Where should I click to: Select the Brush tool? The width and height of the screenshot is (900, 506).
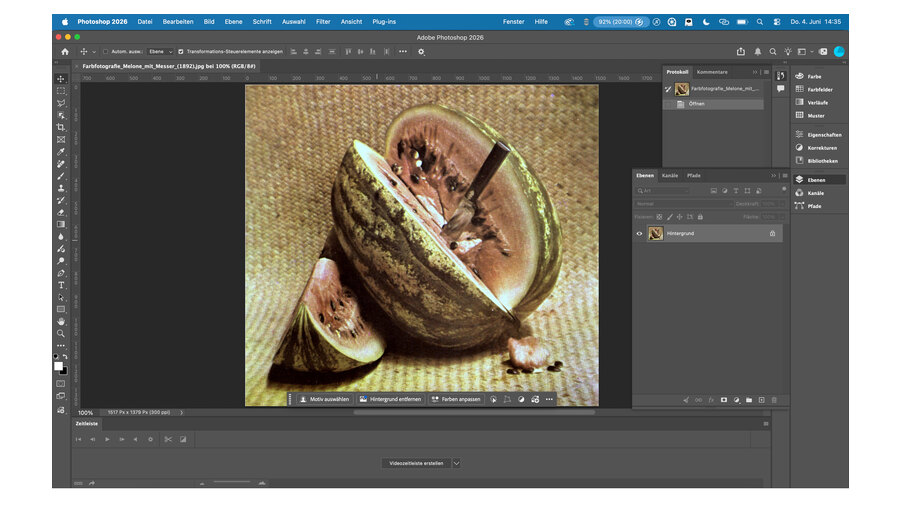[x=61, y=176]
